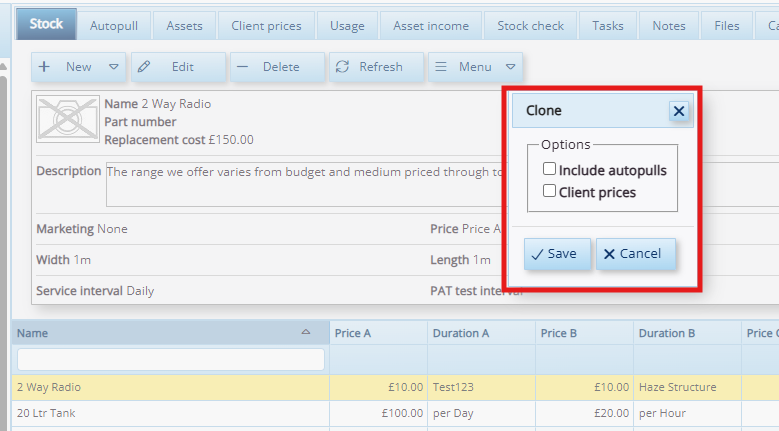Click the stock item placeholder image
This screenshot has height=431, width=779.
tap(68, 119)
